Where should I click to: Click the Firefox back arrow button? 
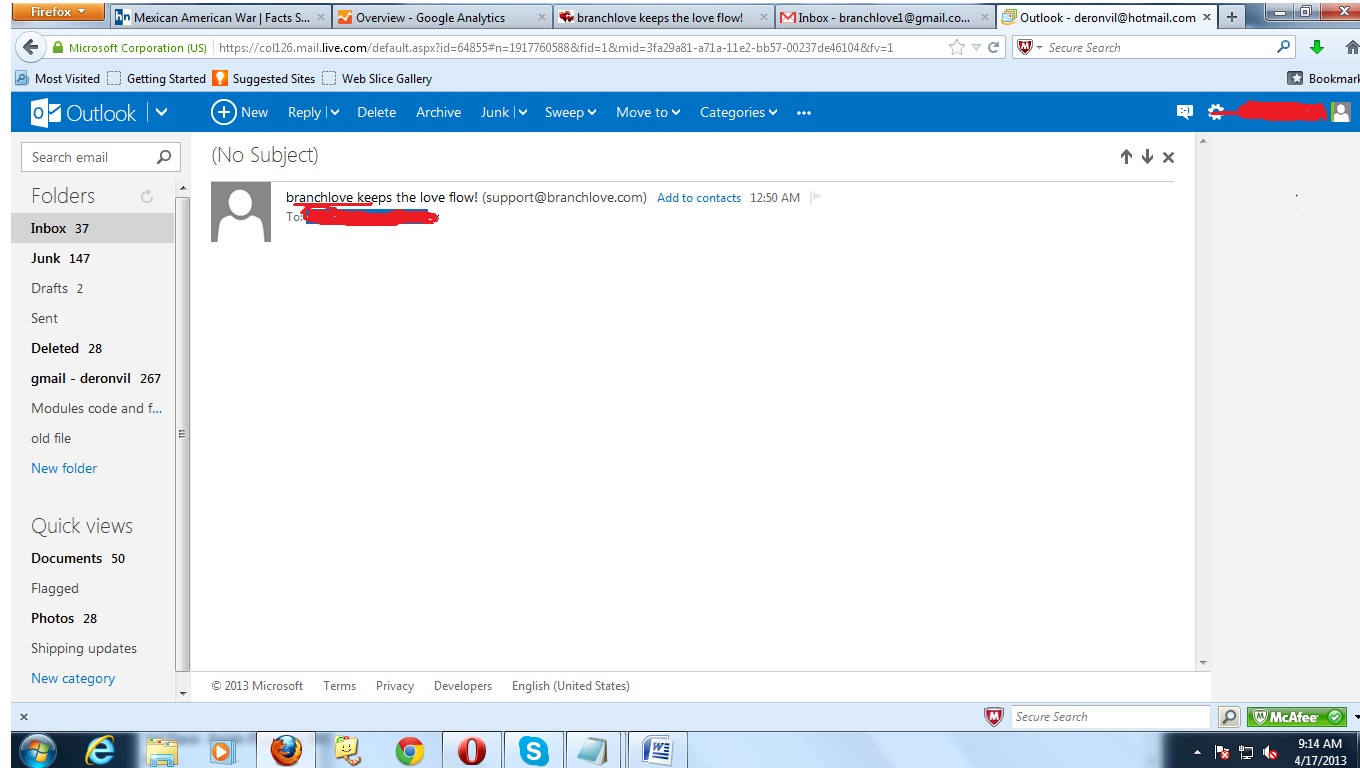[30, 47]
